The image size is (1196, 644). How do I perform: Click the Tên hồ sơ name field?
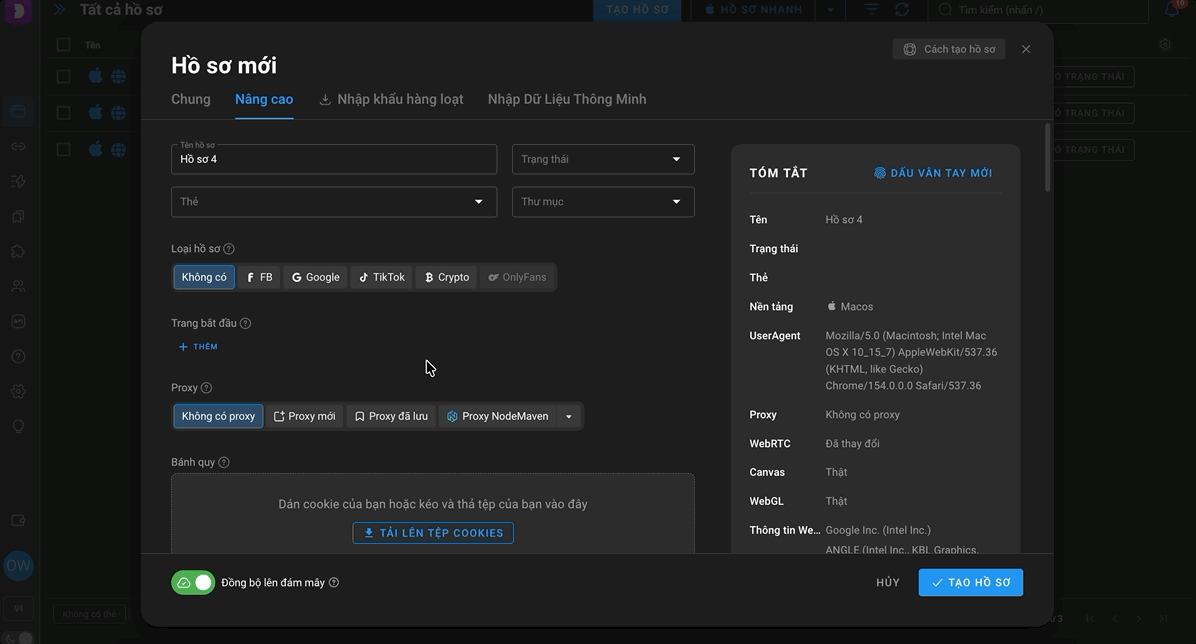tap(334, 159)
